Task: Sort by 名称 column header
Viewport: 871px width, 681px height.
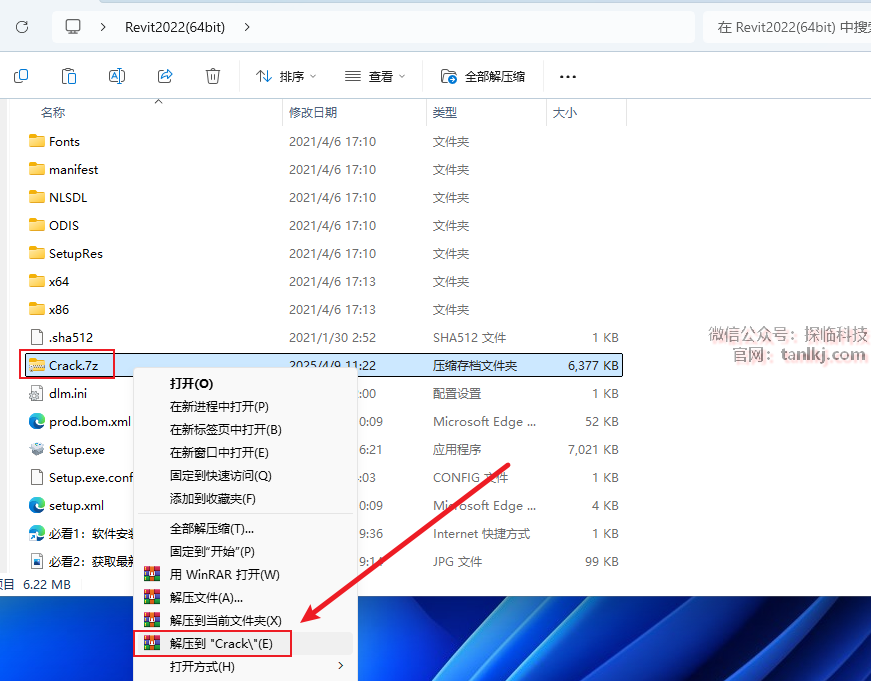Action: tap(53, 113)
